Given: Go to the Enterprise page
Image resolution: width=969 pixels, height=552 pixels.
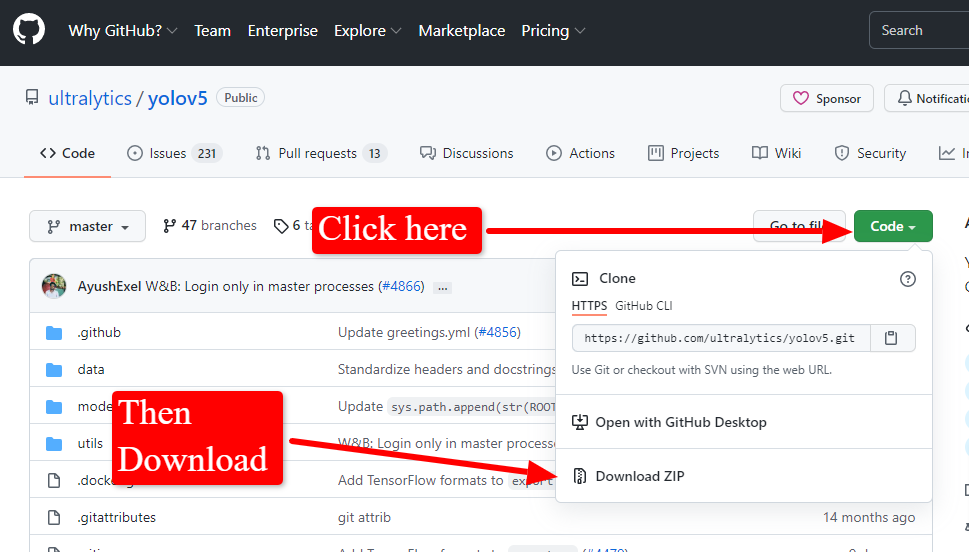Looking at the screenshot, I should (x=282, y=31).
